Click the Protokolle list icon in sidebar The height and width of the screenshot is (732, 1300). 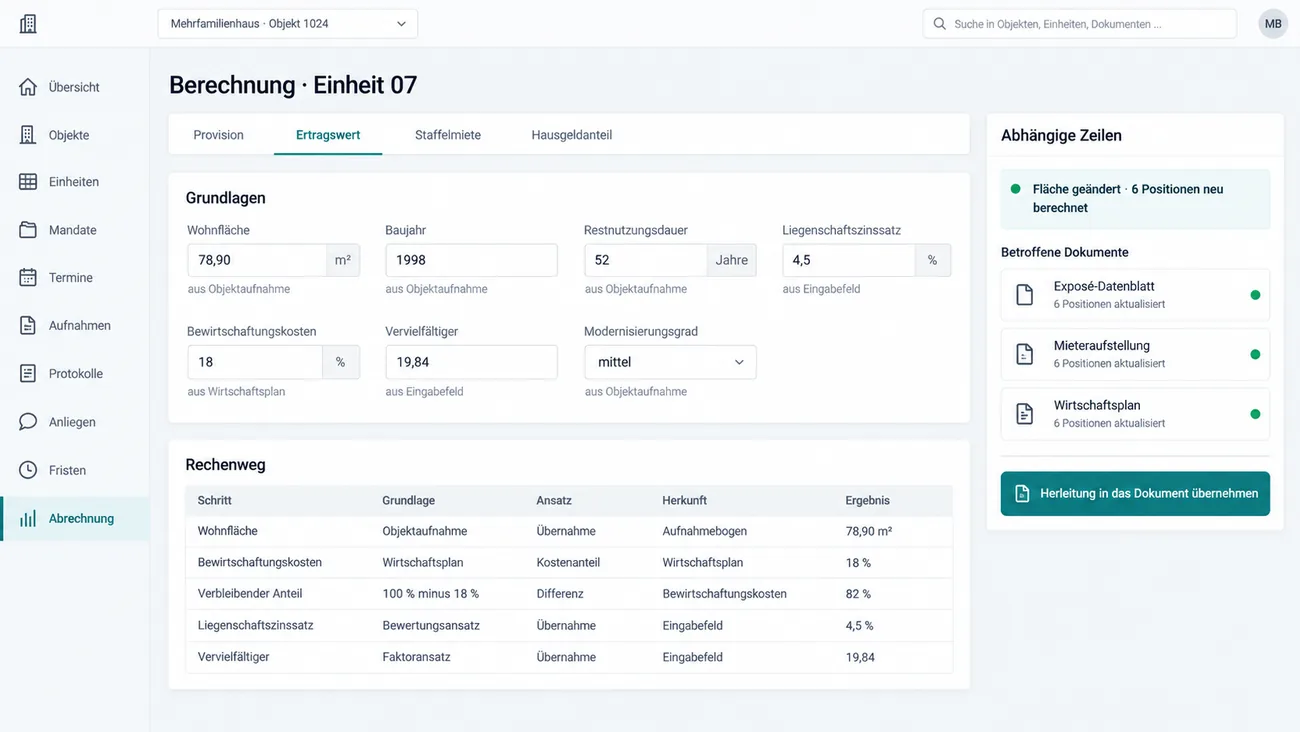click(28, 374)
